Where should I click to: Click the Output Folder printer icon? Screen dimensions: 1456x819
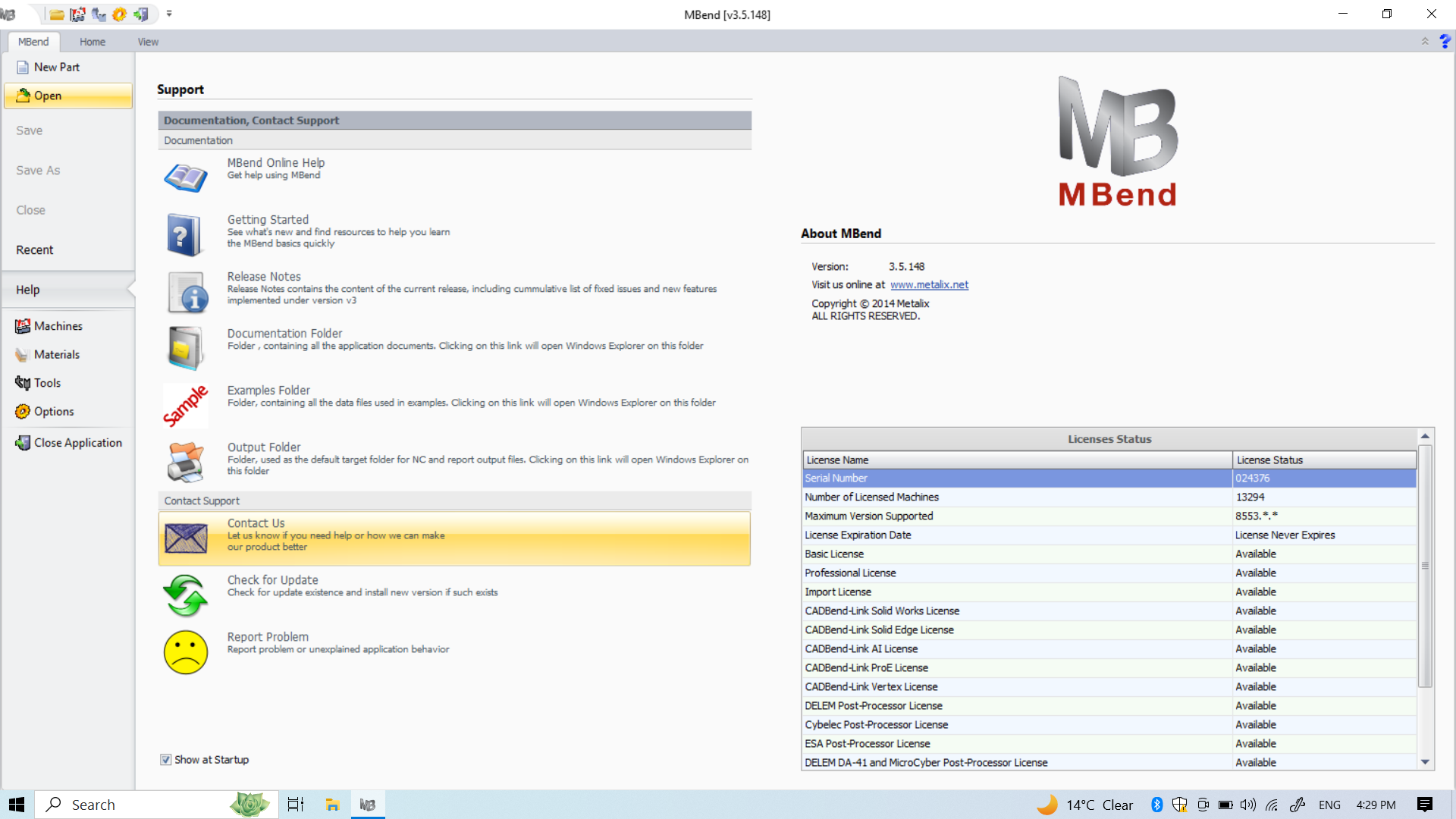click(x=185, y=462)
